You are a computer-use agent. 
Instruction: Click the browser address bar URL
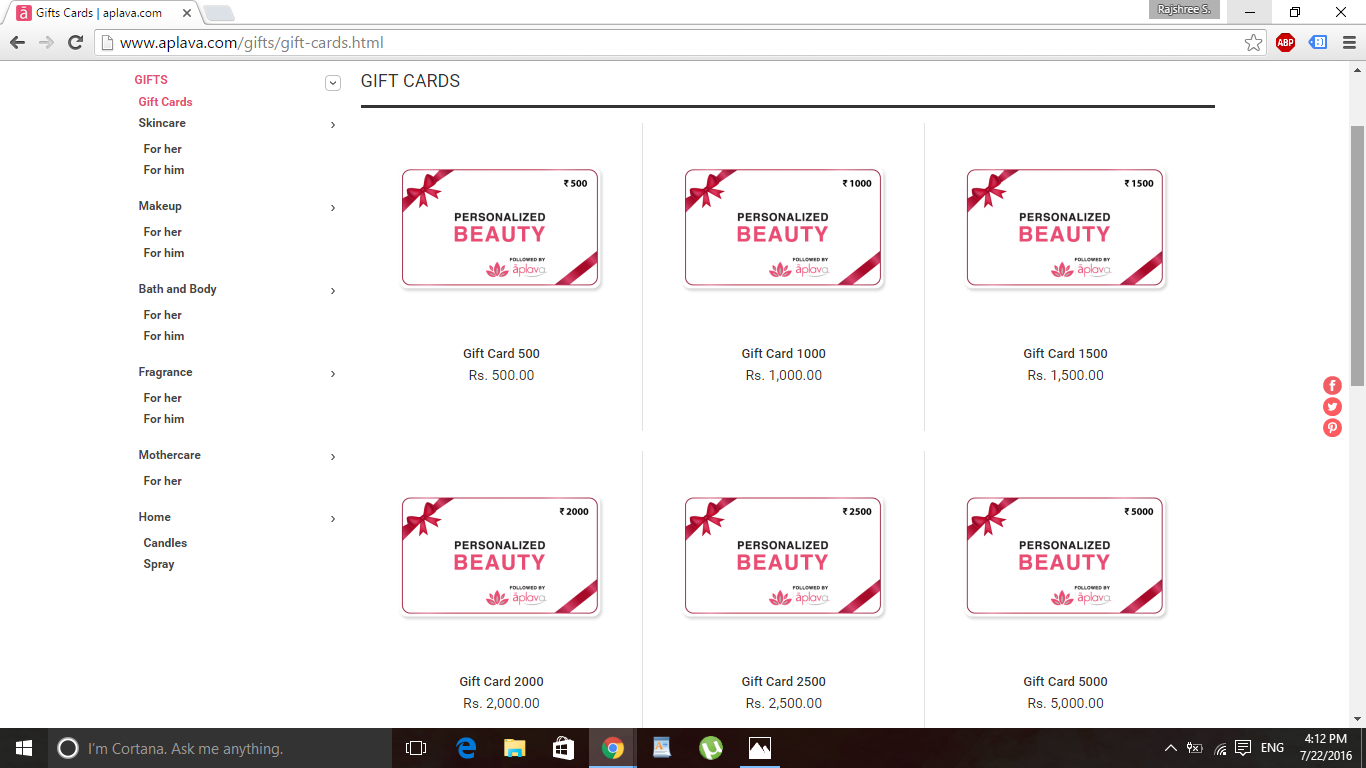point(251,43)
